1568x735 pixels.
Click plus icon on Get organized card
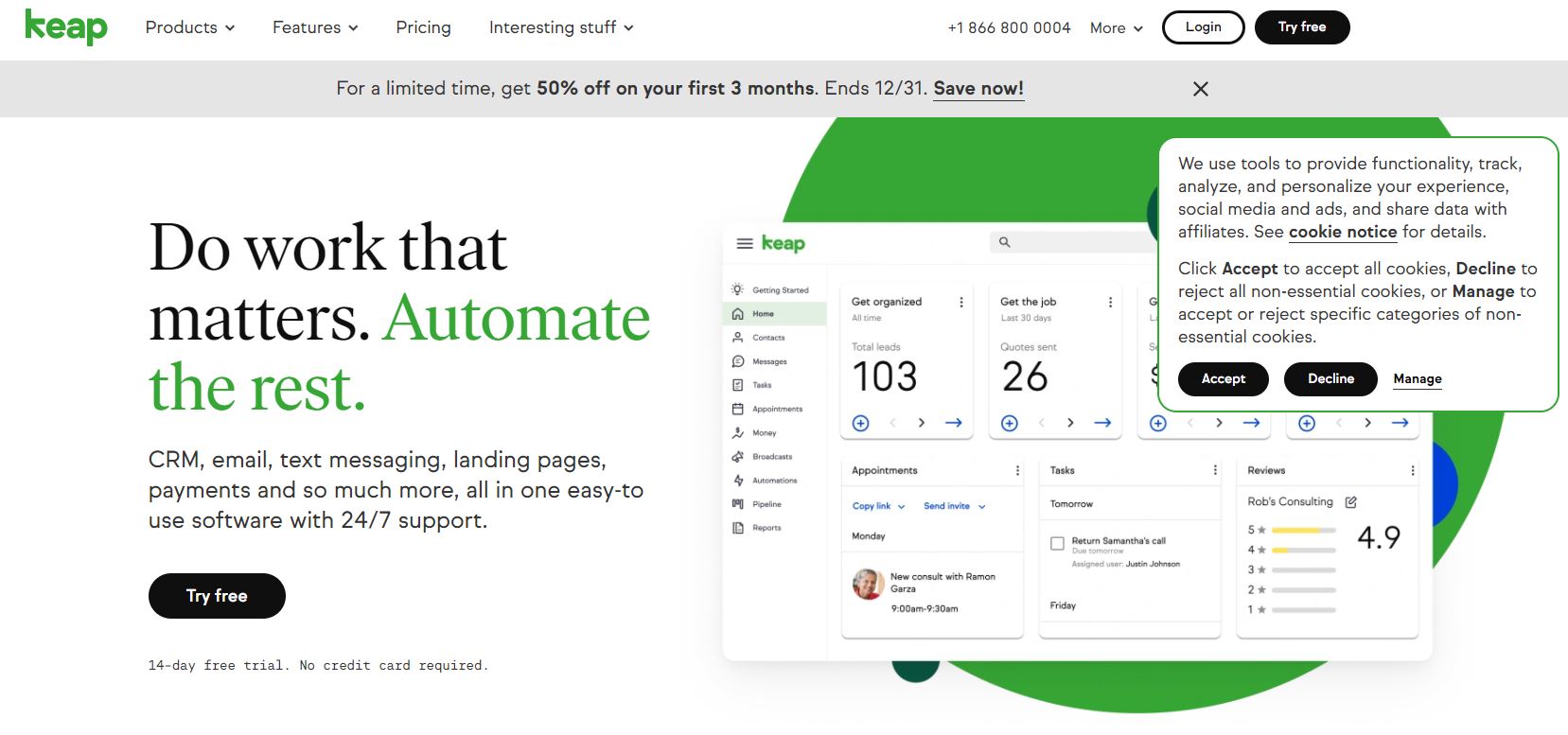(x=860, y=423)
